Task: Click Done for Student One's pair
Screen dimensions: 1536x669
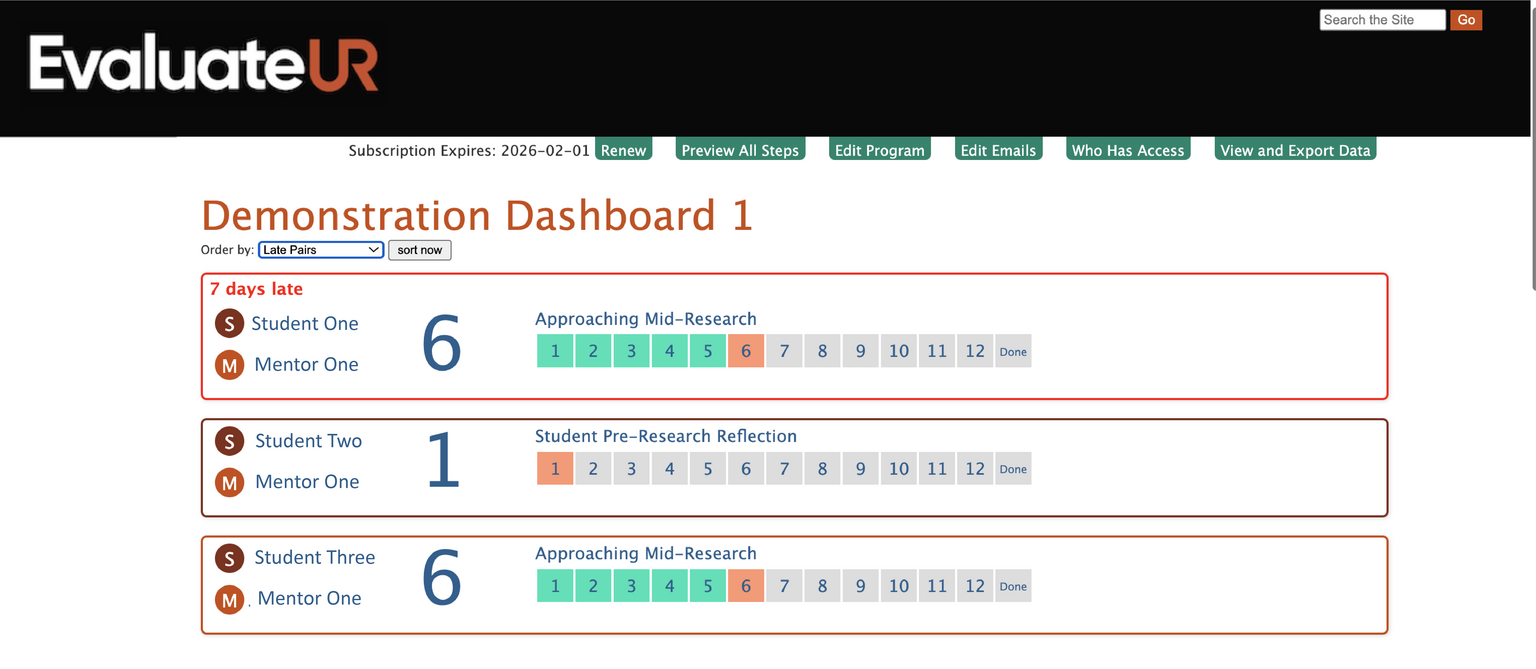Action: tap(1013, 351)
